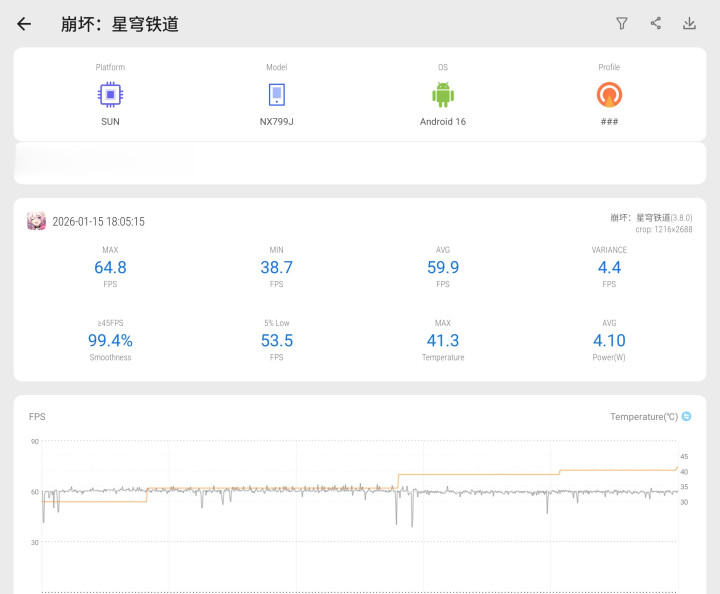720x594 pixels.
Task: Tap the Android 16 robot icon
Action: (x=443, y=95)
